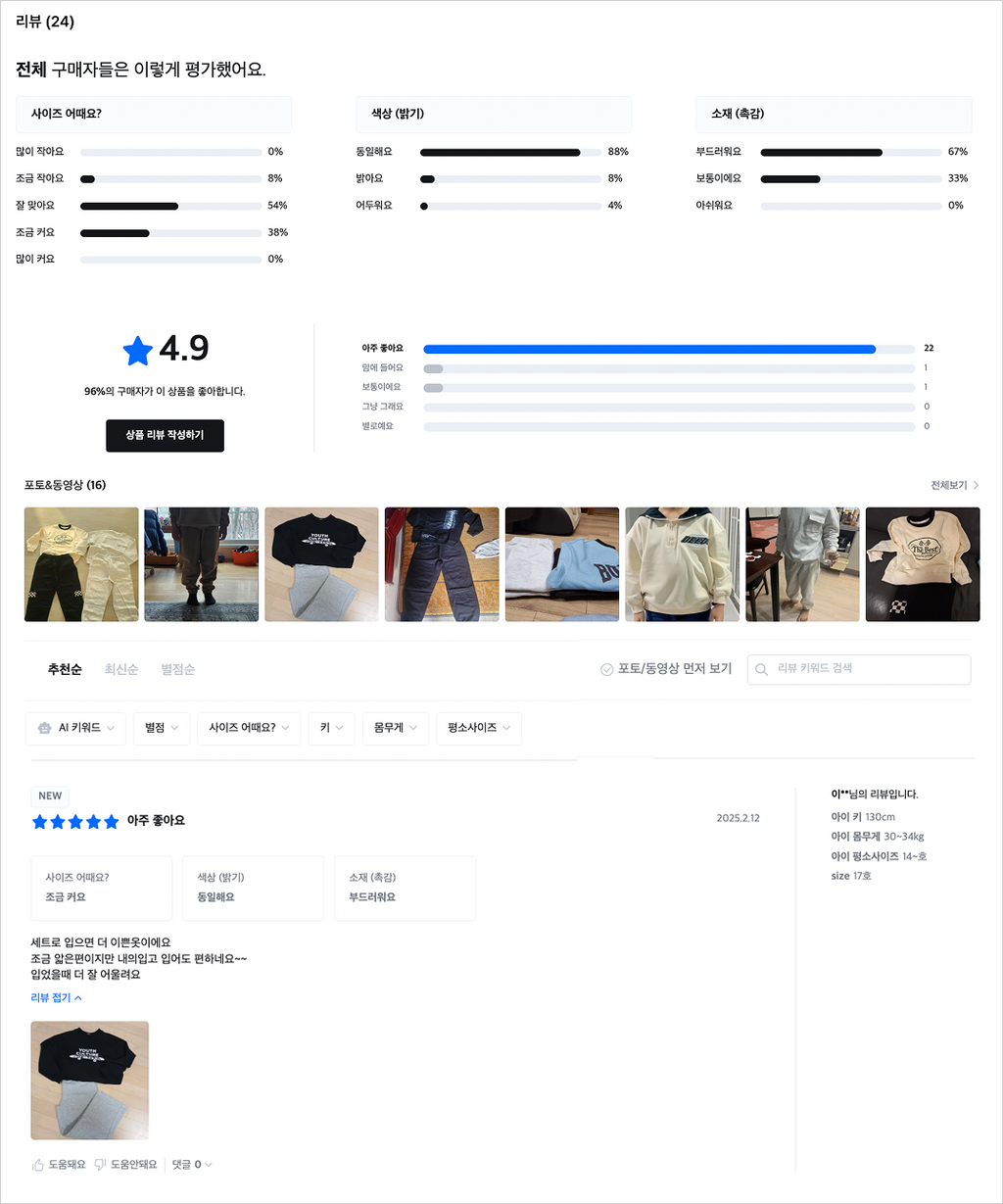Image resolution: width=1003 pixels, height=1204 pixels.
Task: Click the five-star rating on the review
Action: pos(75,821)
